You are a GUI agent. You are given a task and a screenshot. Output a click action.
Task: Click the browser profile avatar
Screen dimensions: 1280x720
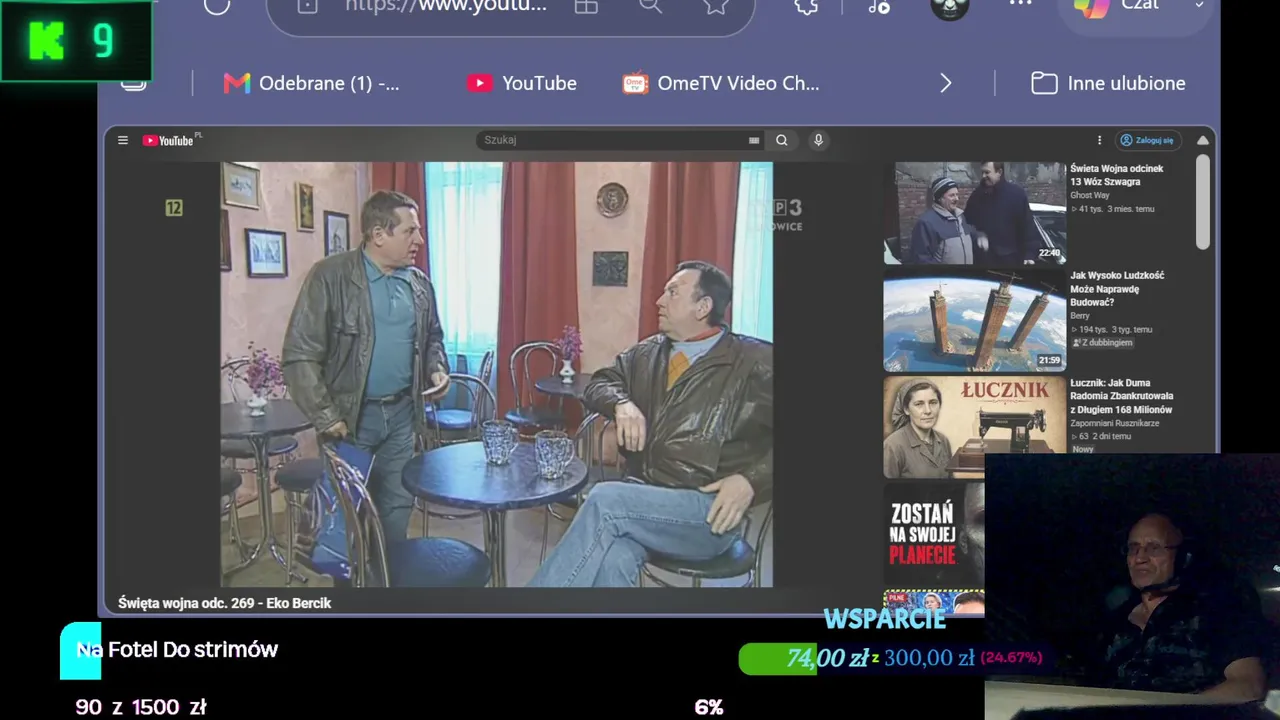pos(950,6)
